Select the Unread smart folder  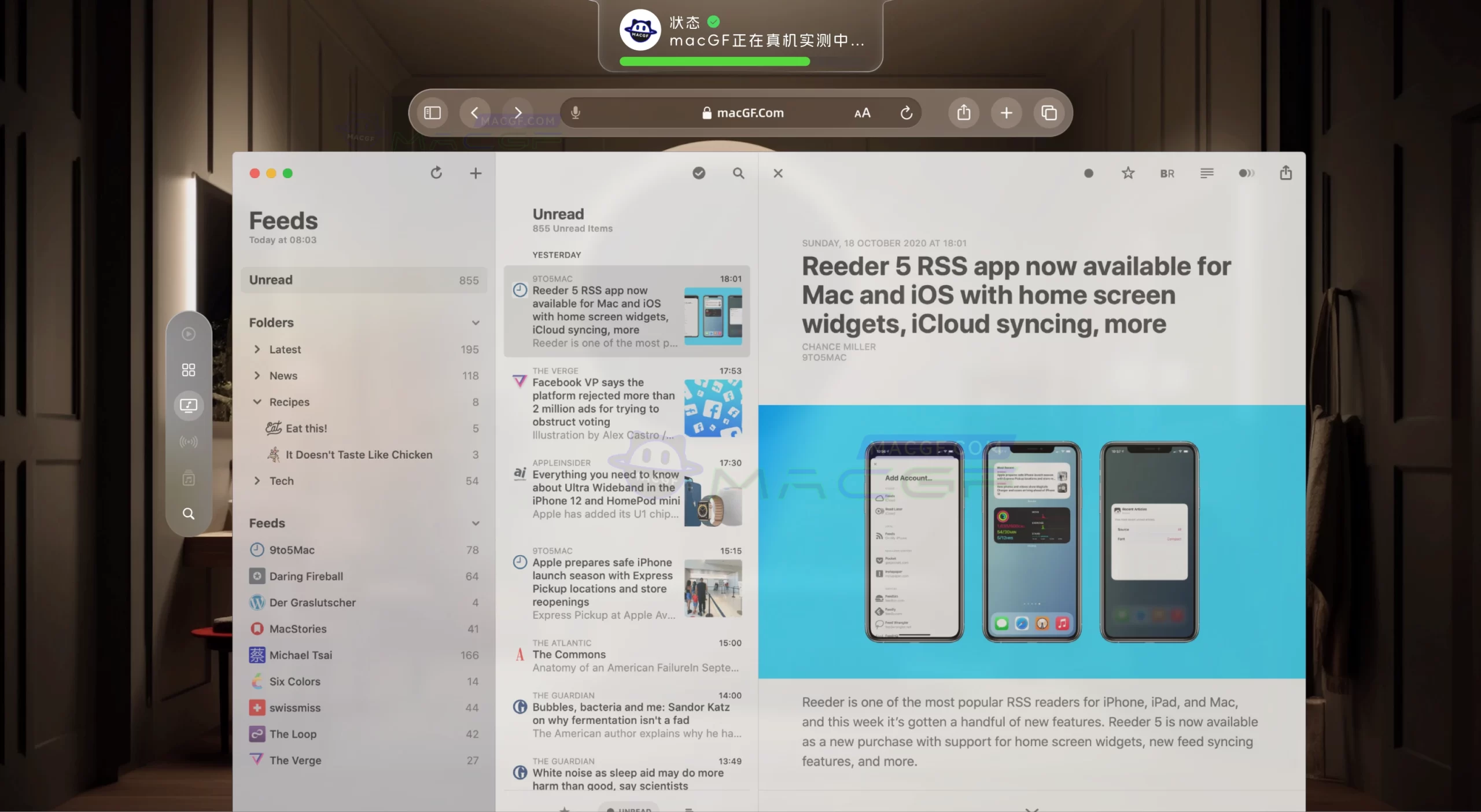363,280
